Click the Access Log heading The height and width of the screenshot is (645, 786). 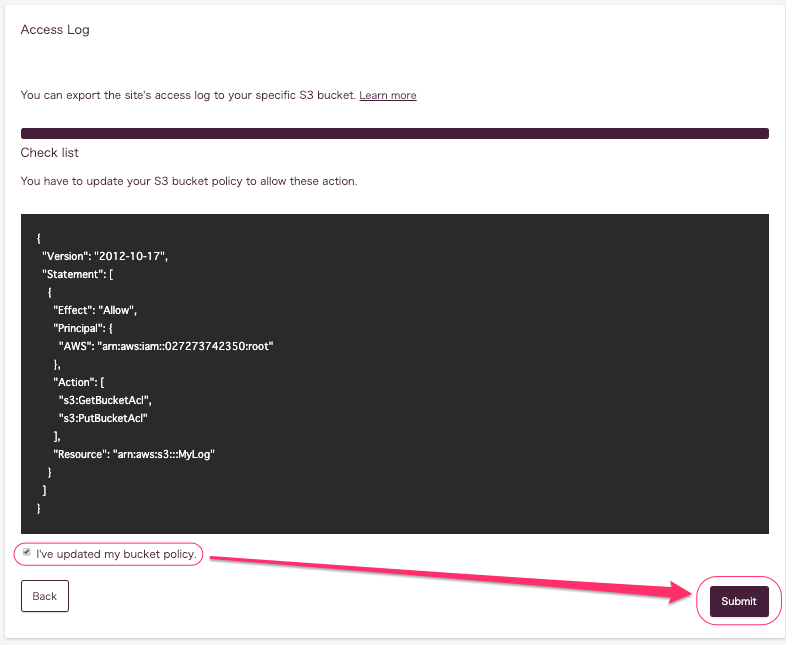pyautogui.click(x=55, y=30)
